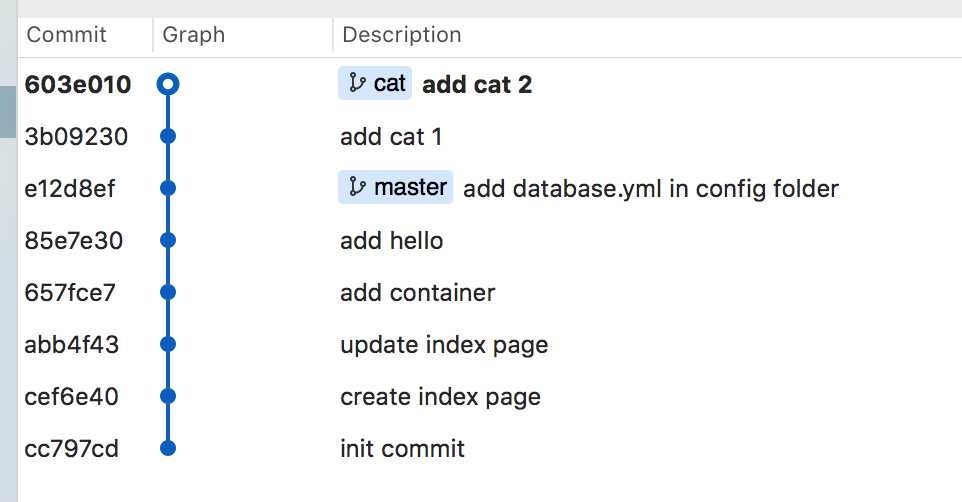Image resolution: width=962 pixels, height=502 pixels.
Task: Select the 'add cat 2' commit row
Action: click(477, 85)
